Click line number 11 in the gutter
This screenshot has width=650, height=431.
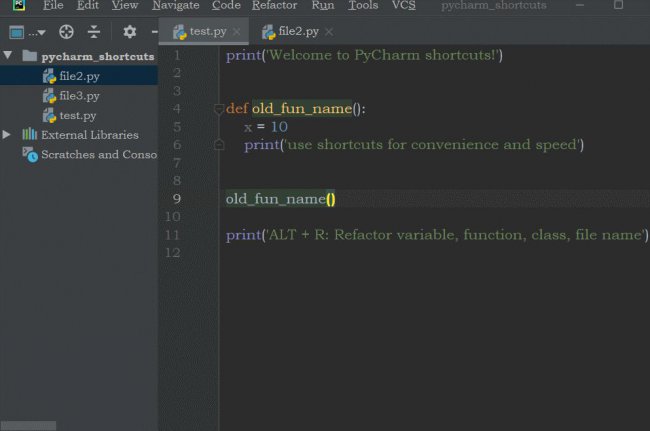[172, 235]
